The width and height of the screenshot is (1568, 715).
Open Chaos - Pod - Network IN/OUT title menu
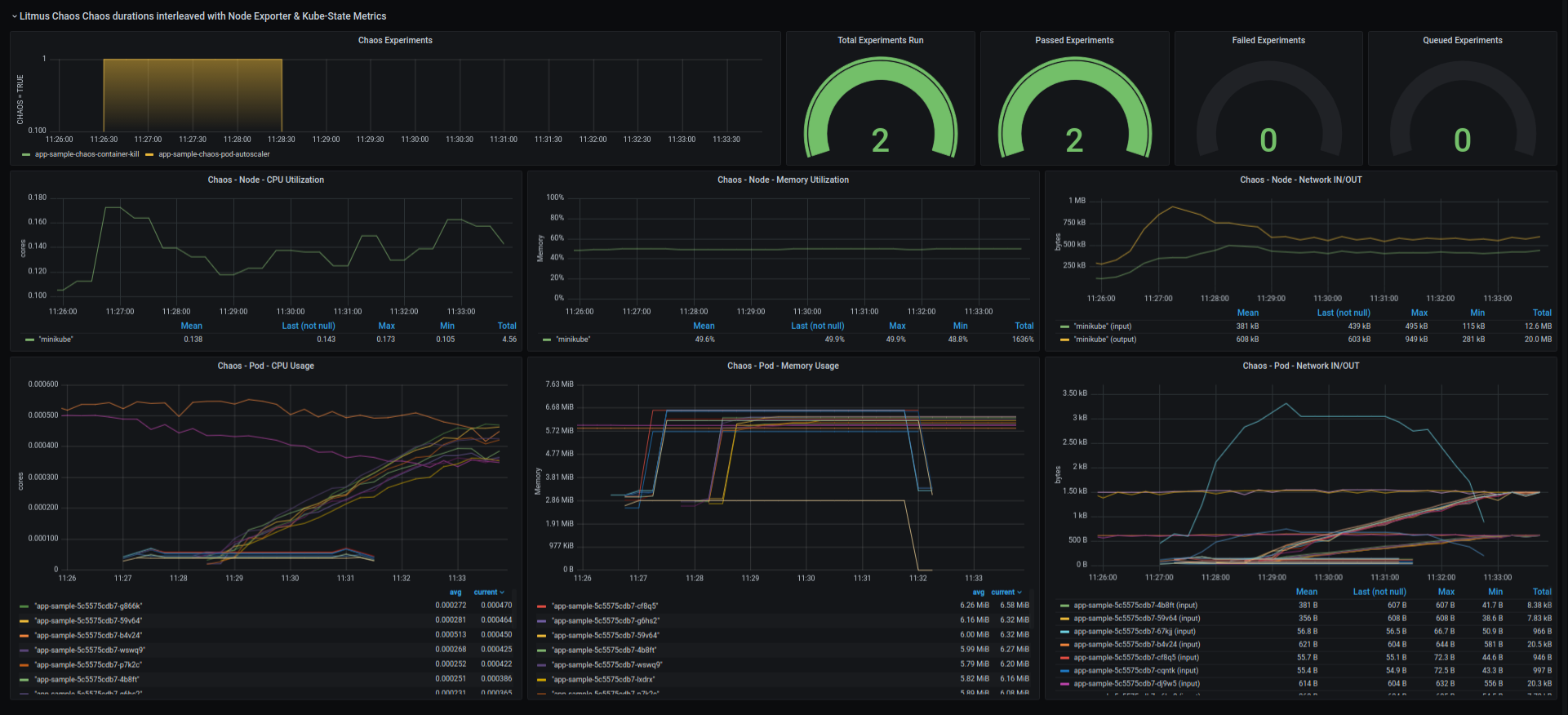pyautogui.click(x=1300, y=366)
